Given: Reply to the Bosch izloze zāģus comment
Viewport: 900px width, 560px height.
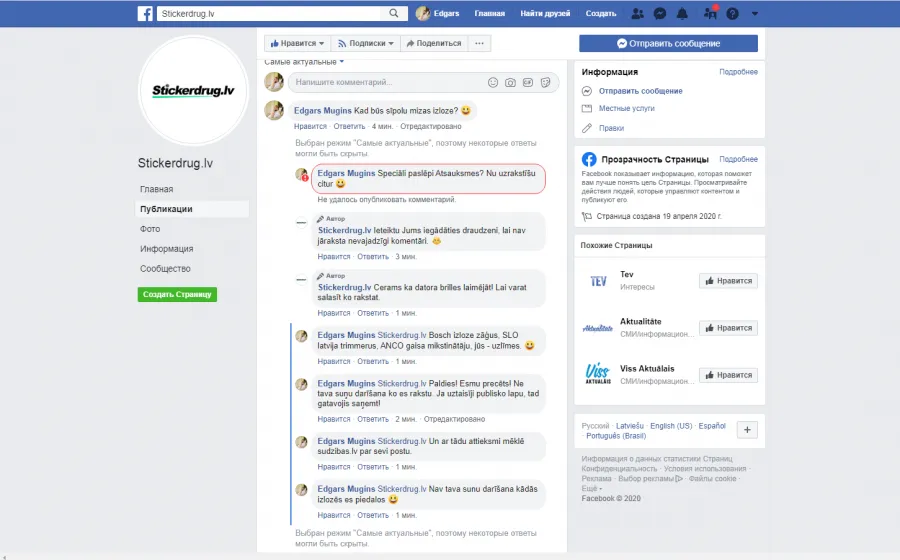Looking at the screenshot, I should point(373,361).
